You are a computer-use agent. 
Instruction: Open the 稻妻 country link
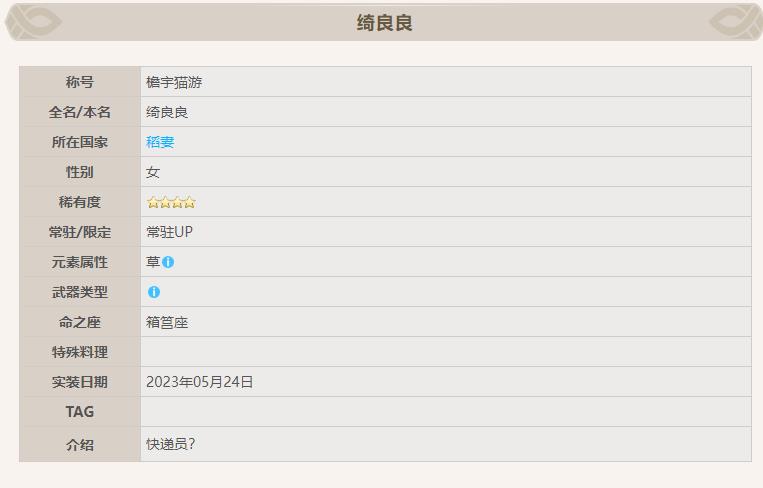[x=160, y=142]
